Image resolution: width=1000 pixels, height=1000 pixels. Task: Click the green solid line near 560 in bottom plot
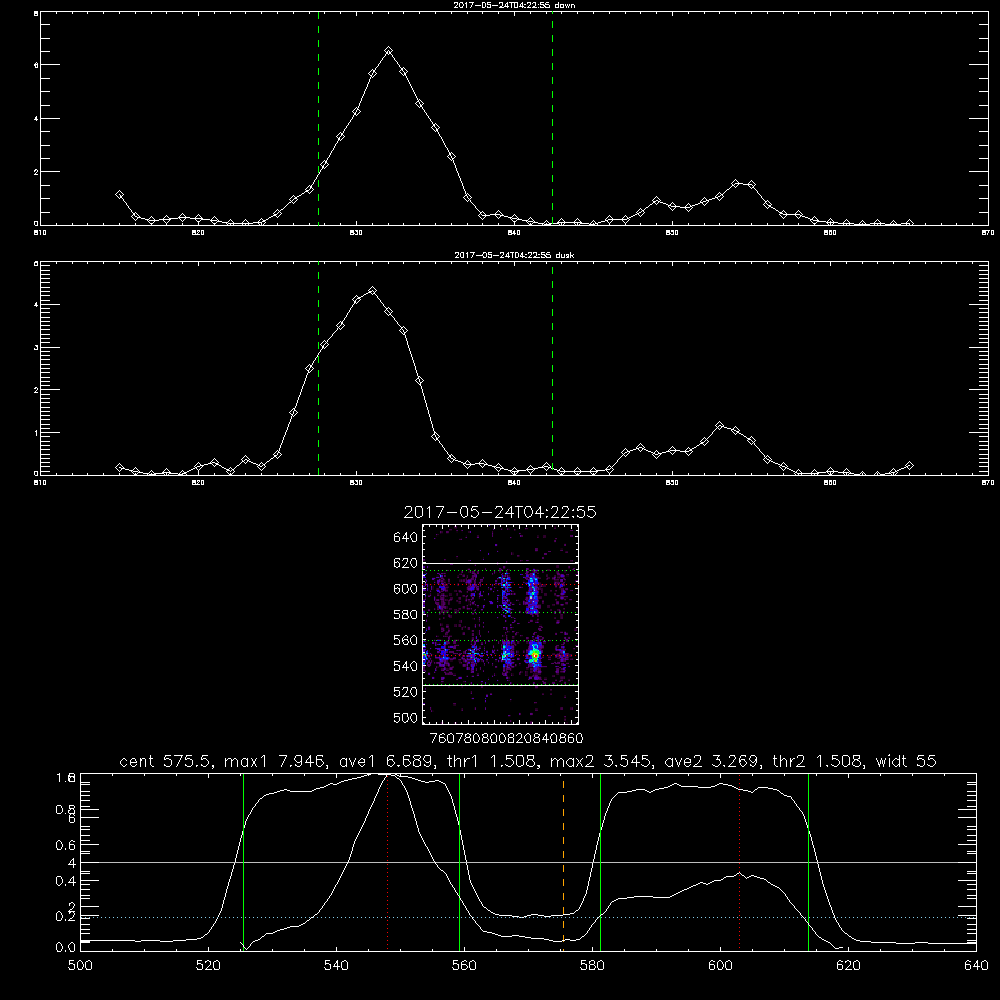[459, 861]
